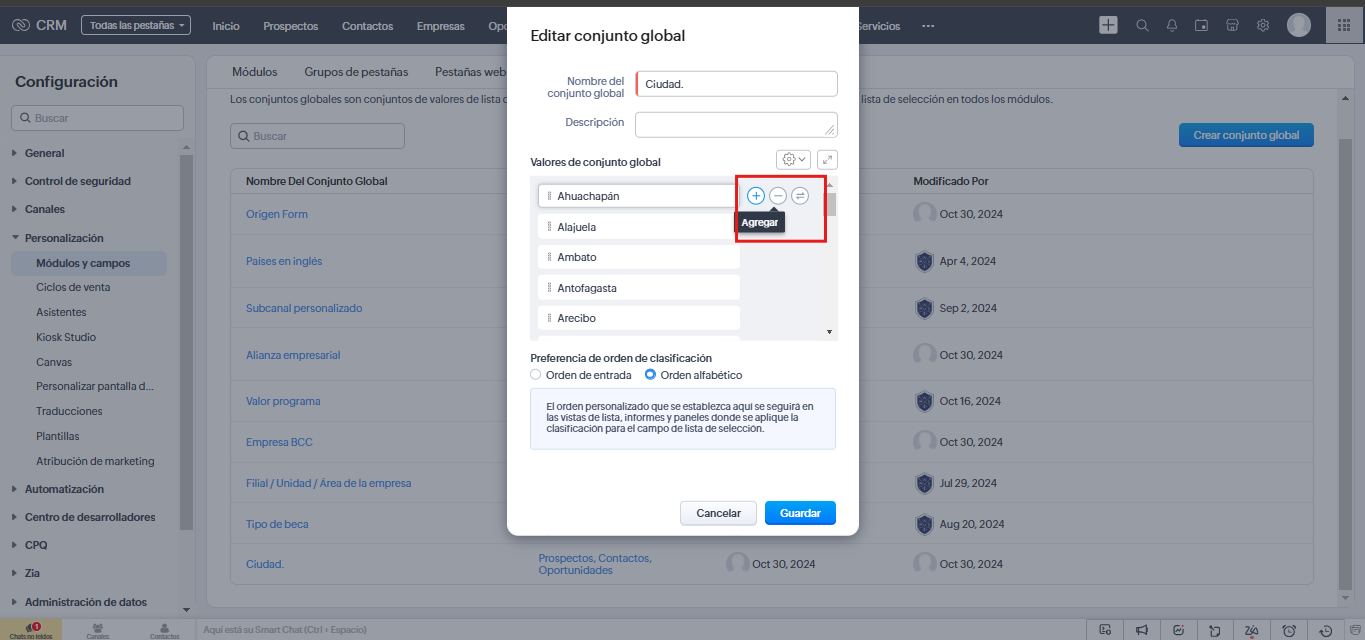Open the apps grid launcher icon

click(1345, 26)
